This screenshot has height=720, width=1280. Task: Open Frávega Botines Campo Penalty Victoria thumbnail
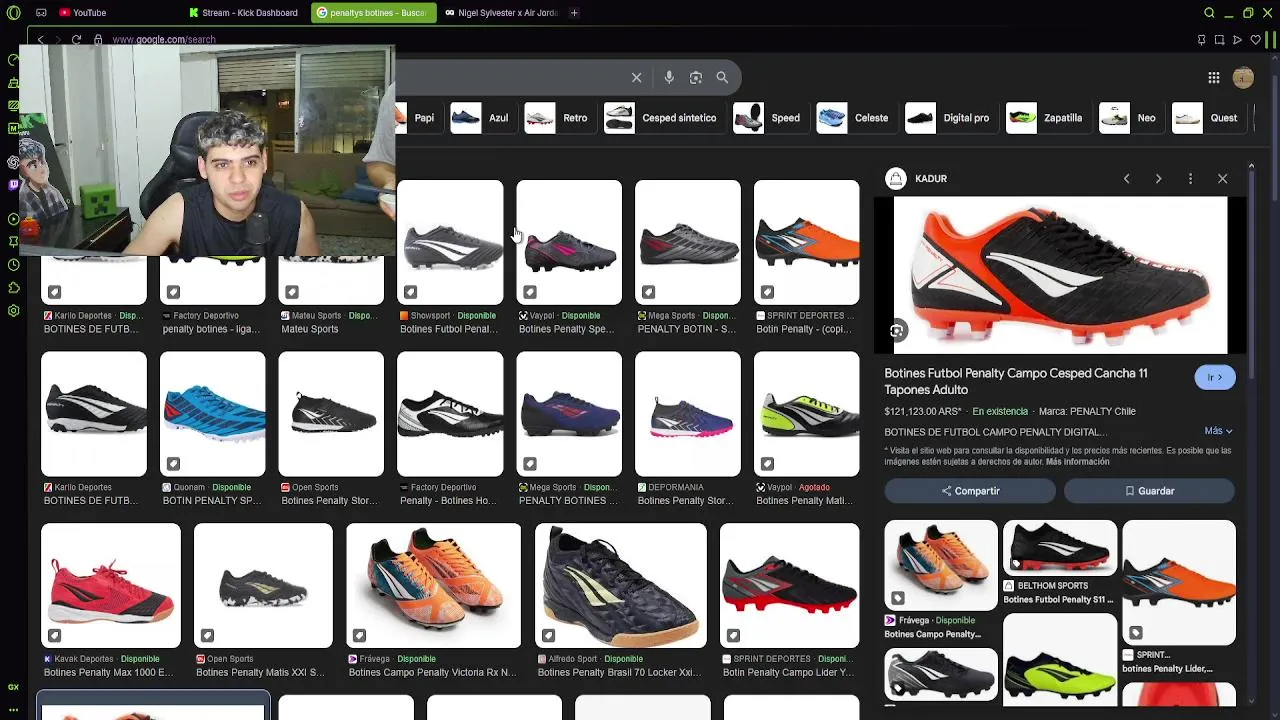pyautogui.click(x=433, y=585)
